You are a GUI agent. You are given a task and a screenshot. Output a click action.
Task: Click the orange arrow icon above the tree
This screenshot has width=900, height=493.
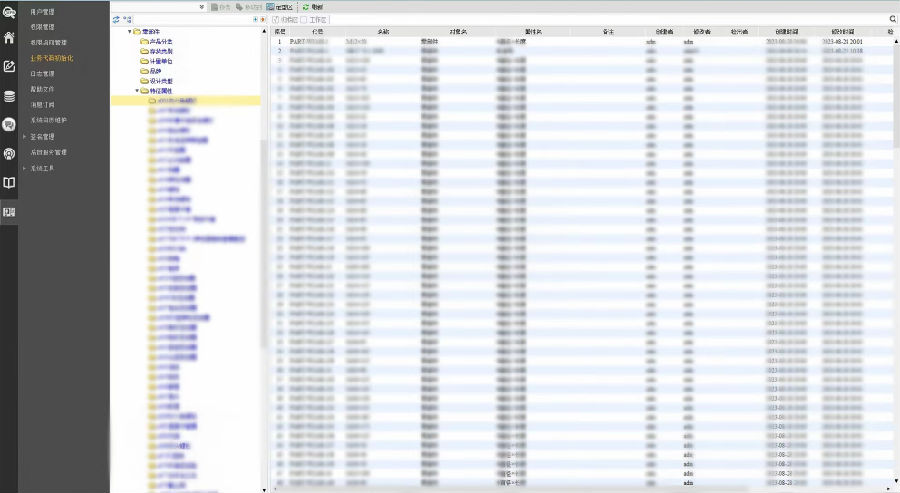point(263,20)
